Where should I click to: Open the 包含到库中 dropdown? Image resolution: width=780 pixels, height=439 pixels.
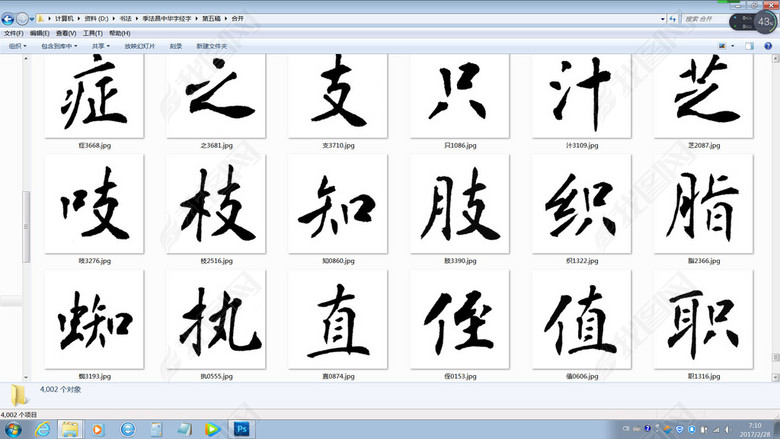pos(60,46)
